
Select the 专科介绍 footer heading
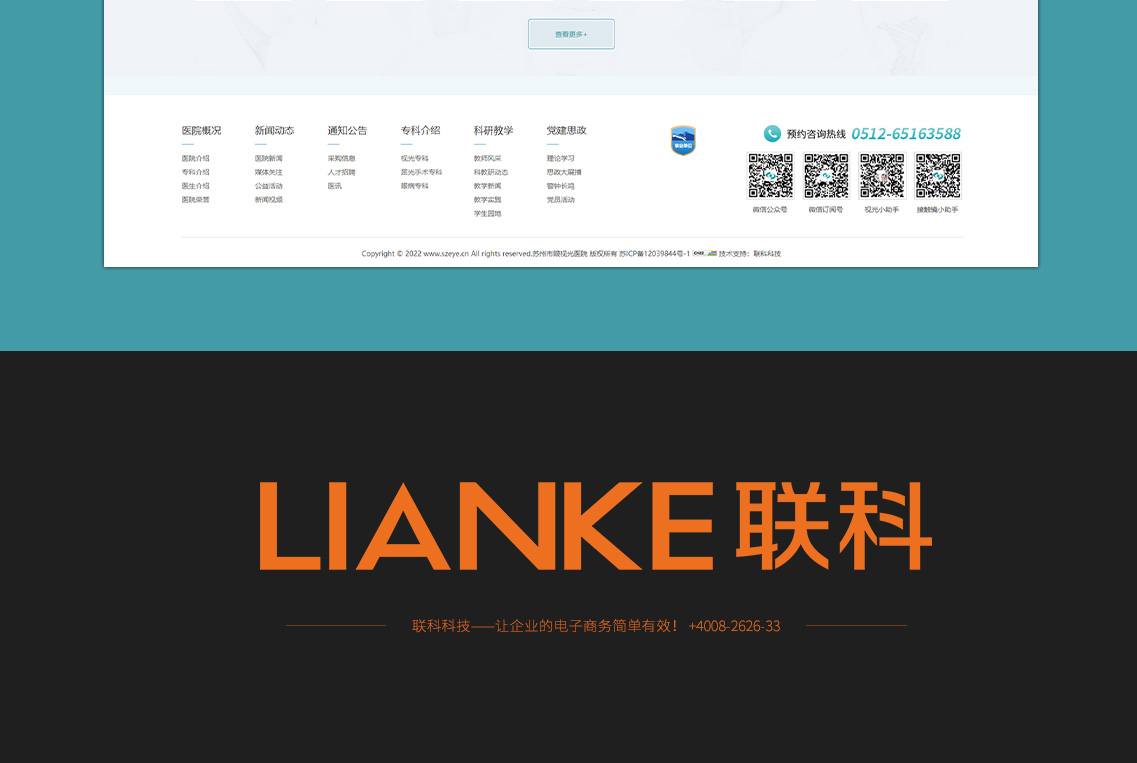click(420, 131)
